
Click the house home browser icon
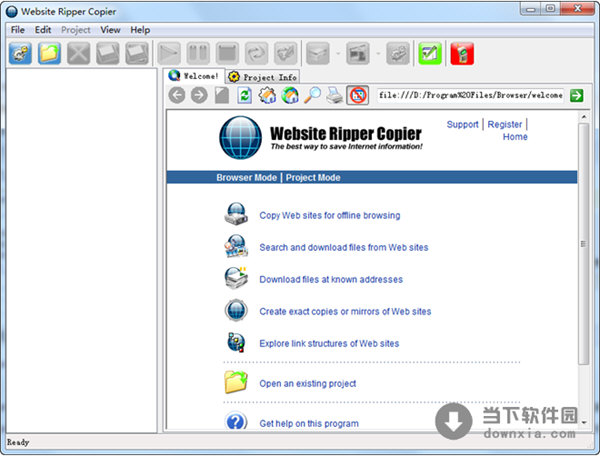267,95
